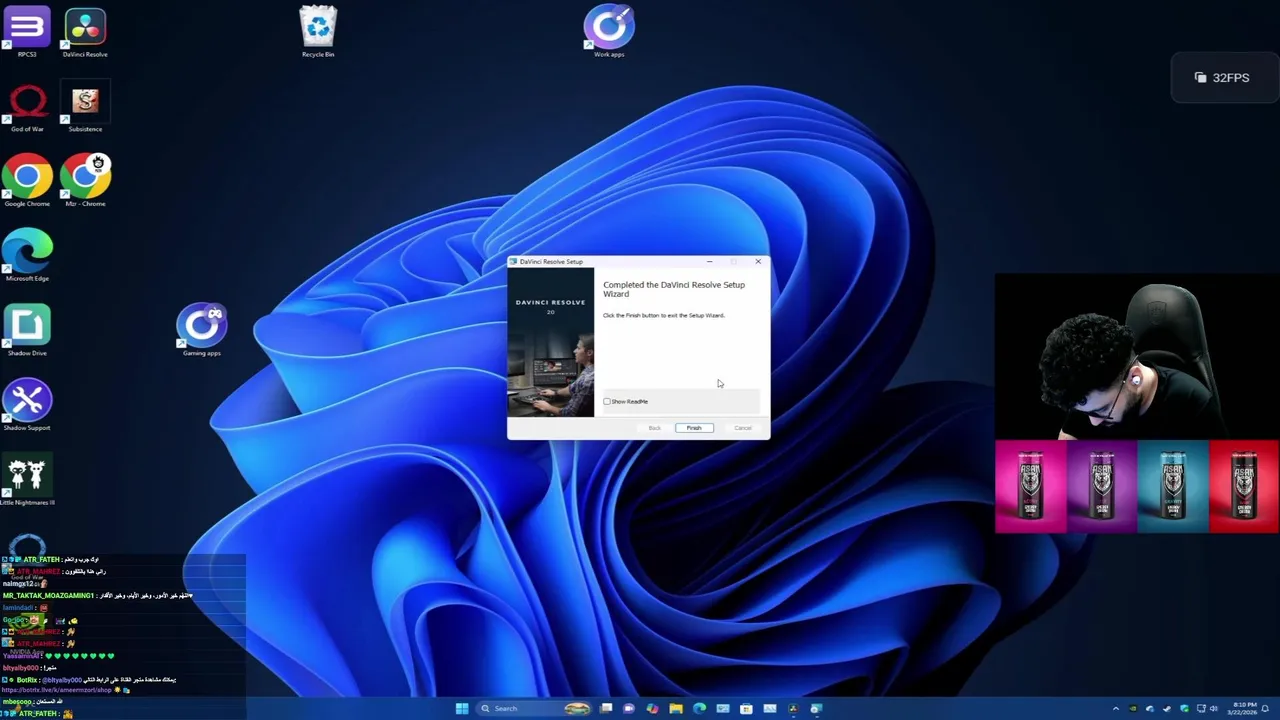Open the DaVinci Resolve desktop icon
1280x720 pixels.
(x=85, y=32)
